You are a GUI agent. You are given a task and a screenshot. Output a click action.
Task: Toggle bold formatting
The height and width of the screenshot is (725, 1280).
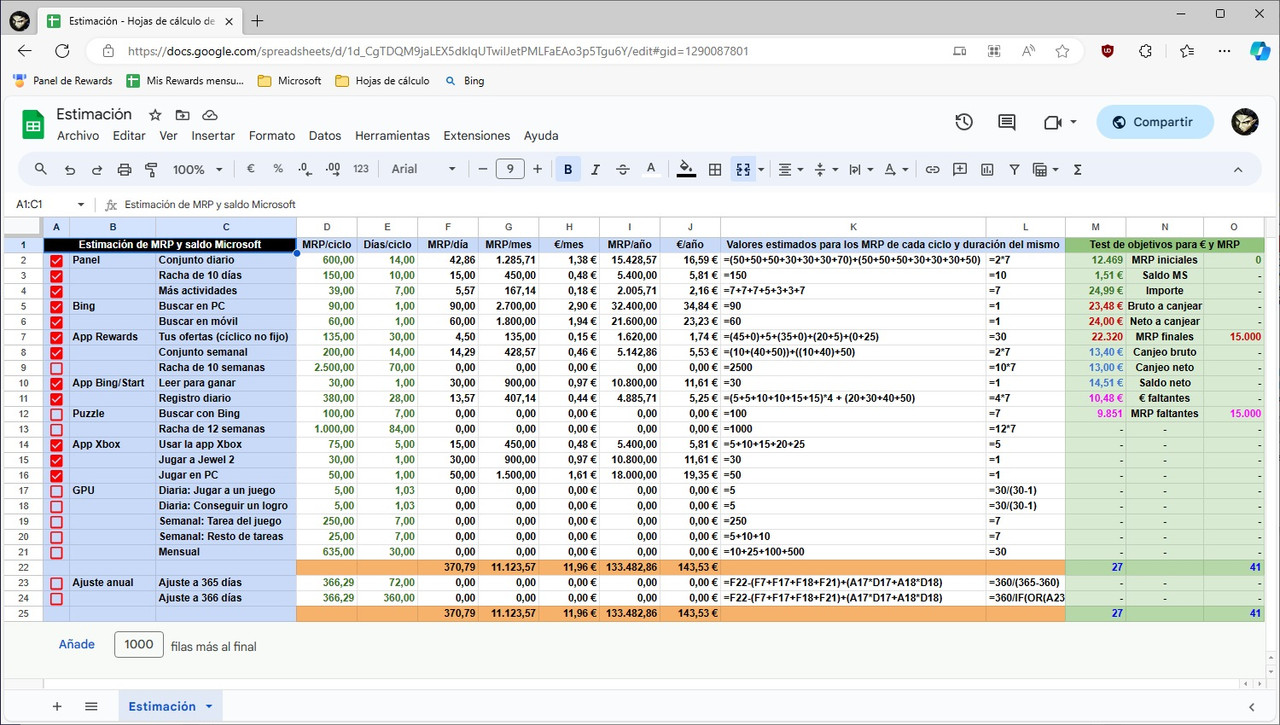[568, 169]
